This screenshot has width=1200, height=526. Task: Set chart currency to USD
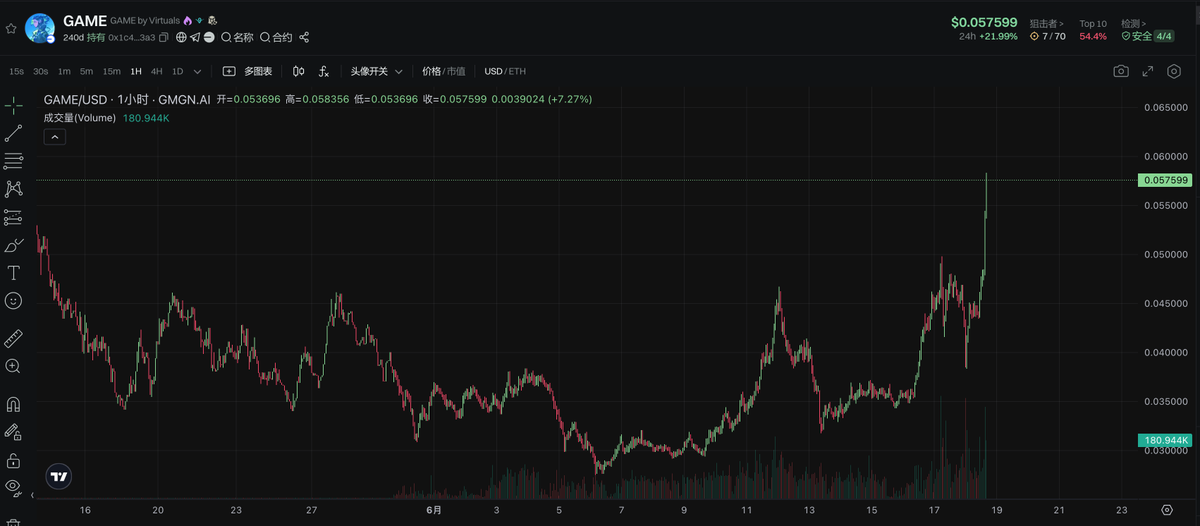(493, 71)
